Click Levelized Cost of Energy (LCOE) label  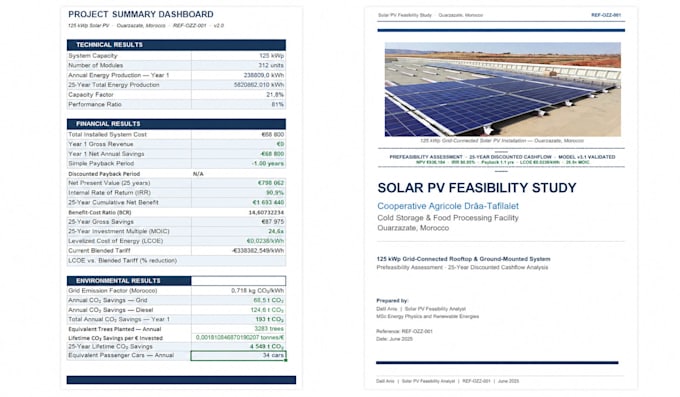pos(115,241)
